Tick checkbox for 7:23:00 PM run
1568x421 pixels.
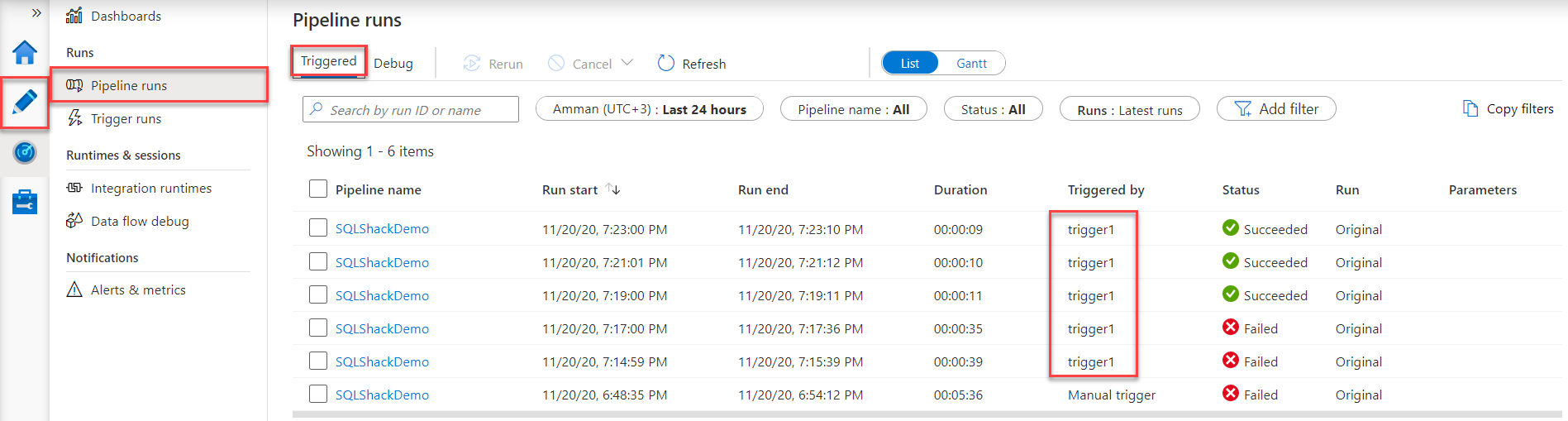pyautogui.click(x=318, y=228)
